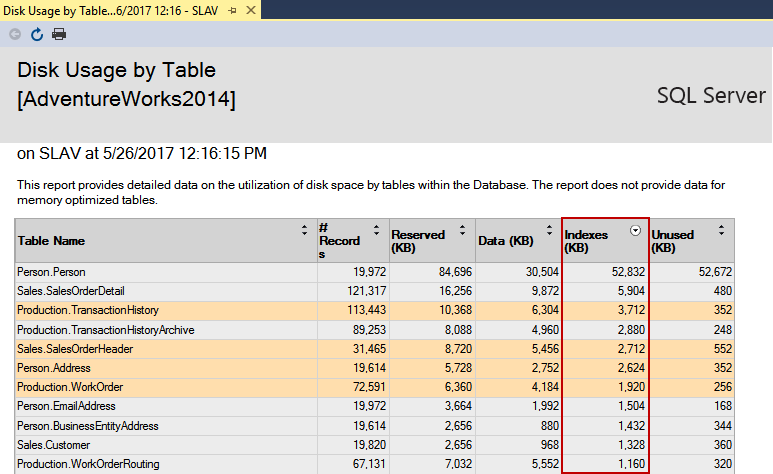Click the Person.Address table name

54,368
